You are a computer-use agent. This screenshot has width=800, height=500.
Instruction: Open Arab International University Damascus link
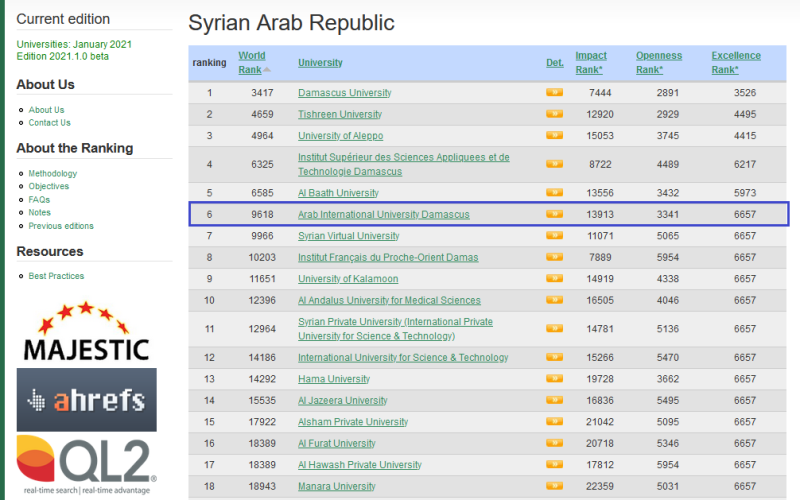click(383, 214)
